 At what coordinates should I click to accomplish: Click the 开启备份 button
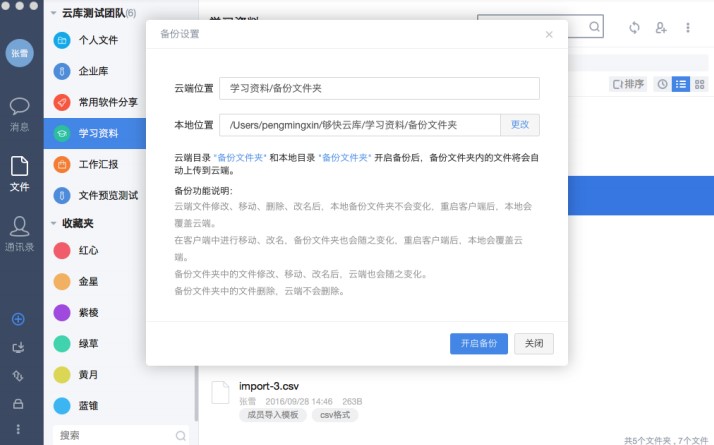(479, 343)
